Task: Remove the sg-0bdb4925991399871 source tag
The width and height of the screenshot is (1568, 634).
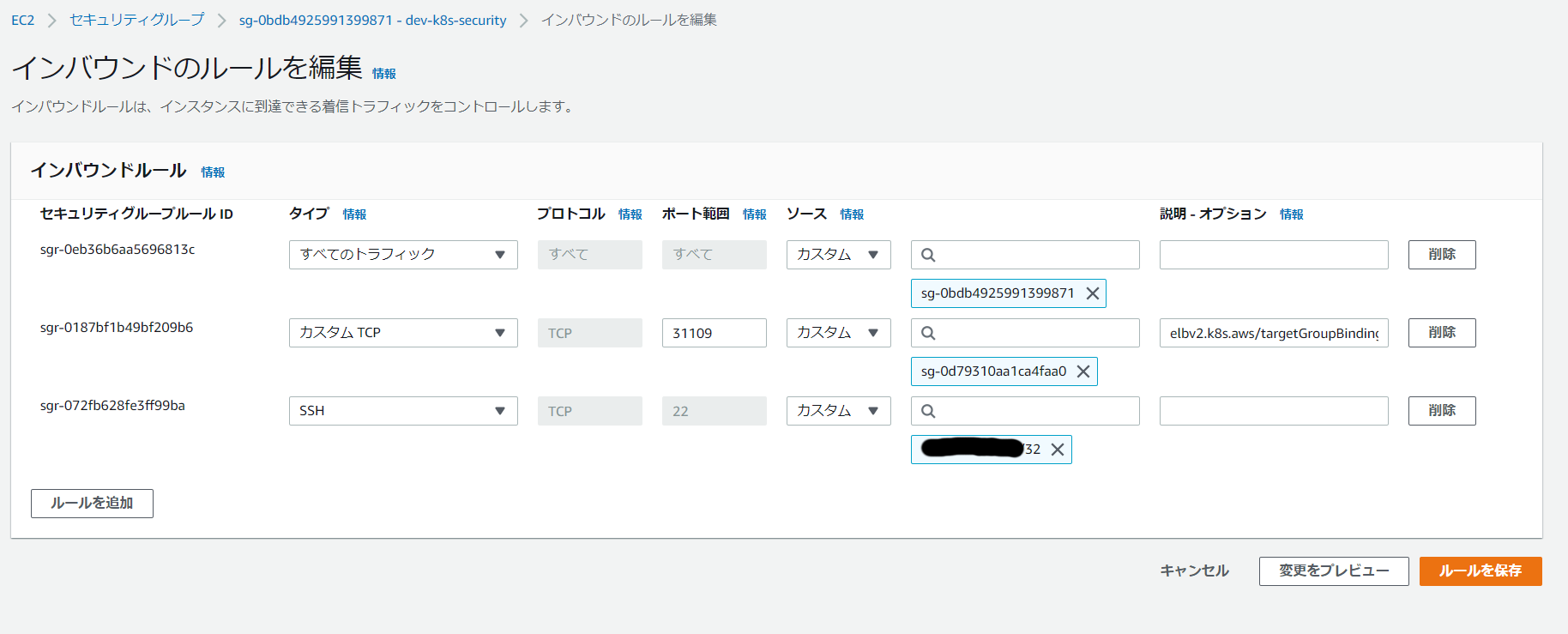Action: coord(1092,293)
